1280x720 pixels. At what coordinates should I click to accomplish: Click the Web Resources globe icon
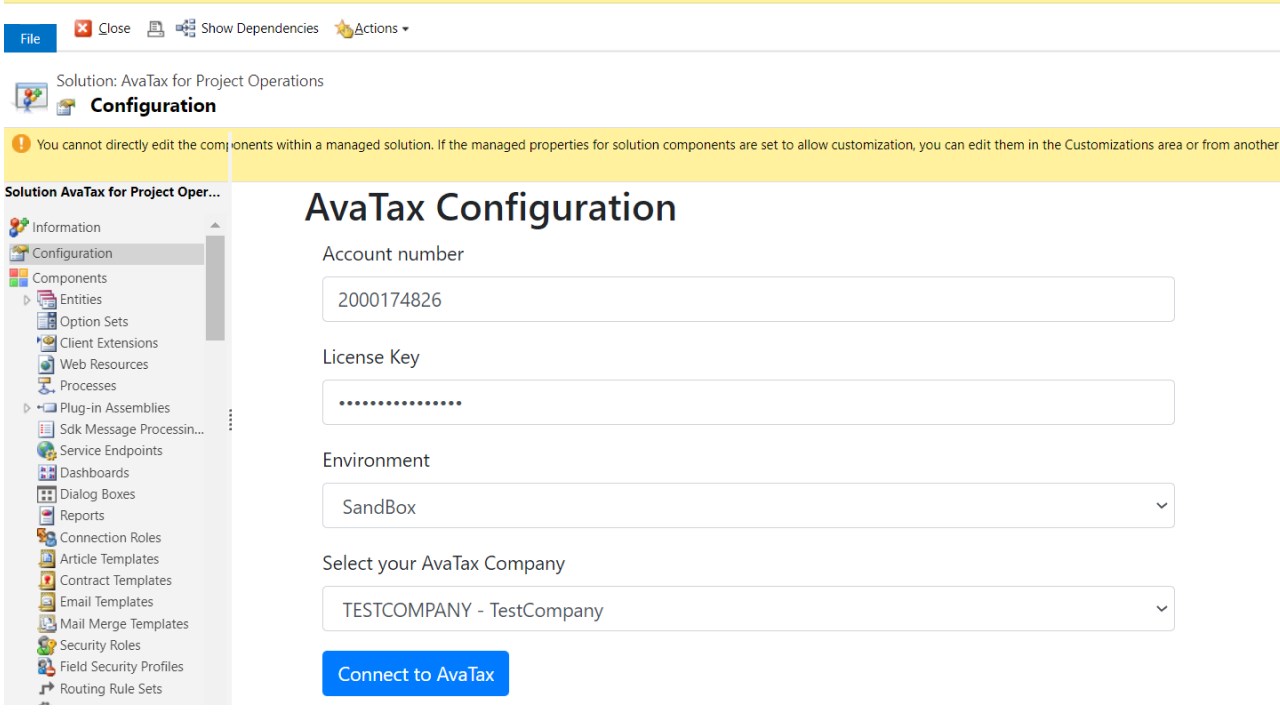46,364
